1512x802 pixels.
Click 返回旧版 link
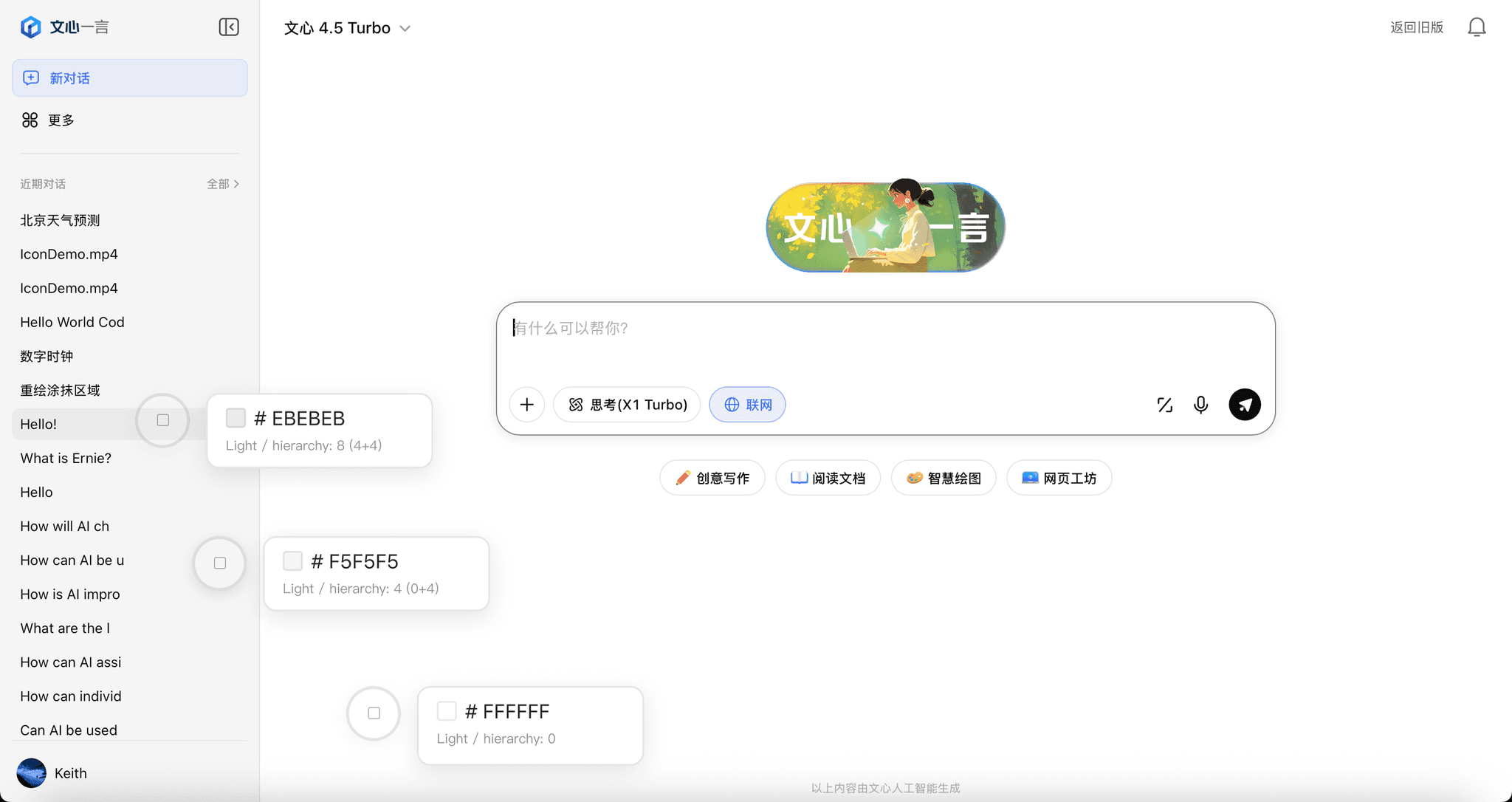[x=1416, y=27]
